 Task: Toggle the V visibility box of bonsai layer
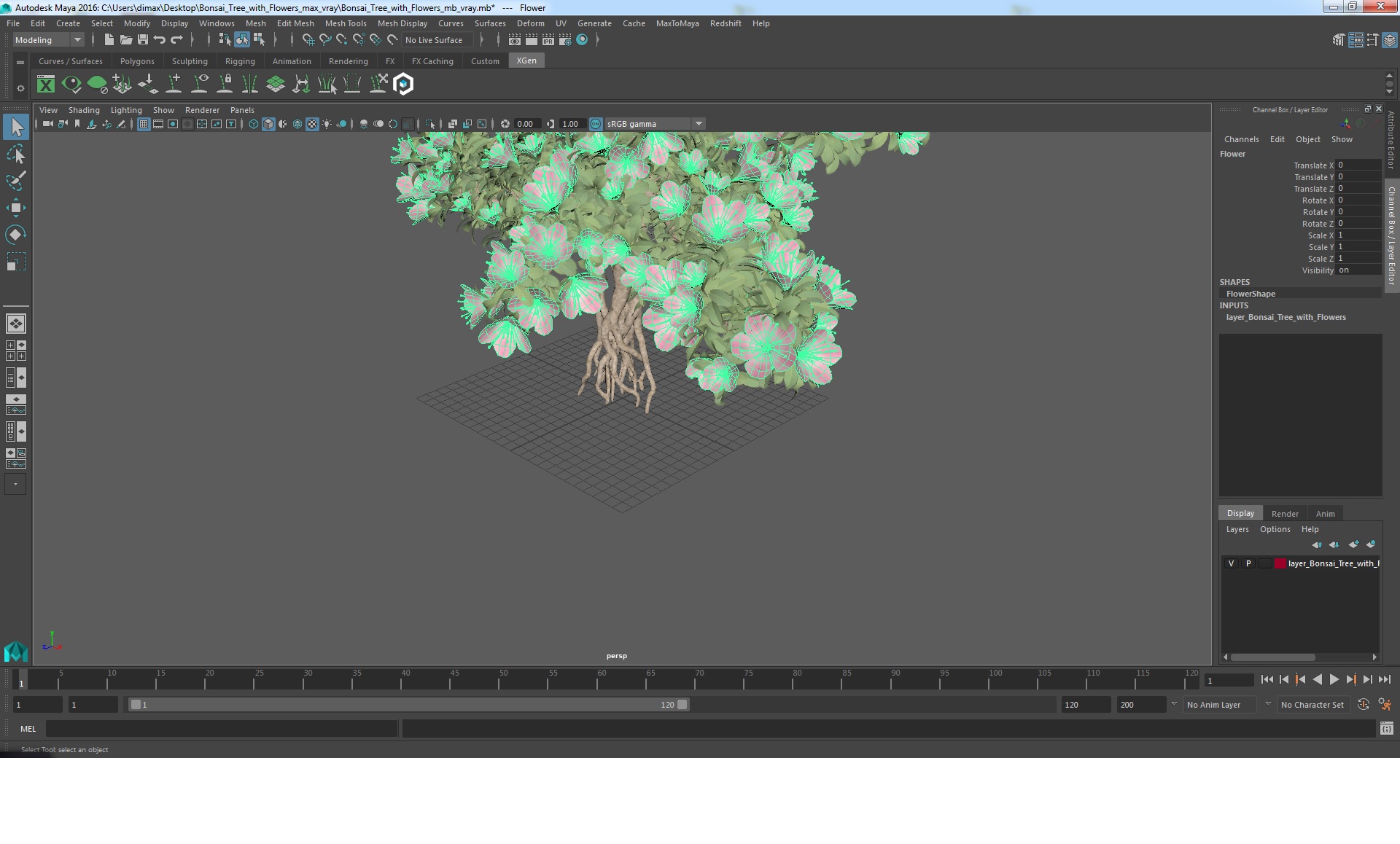click(1232, 563)
